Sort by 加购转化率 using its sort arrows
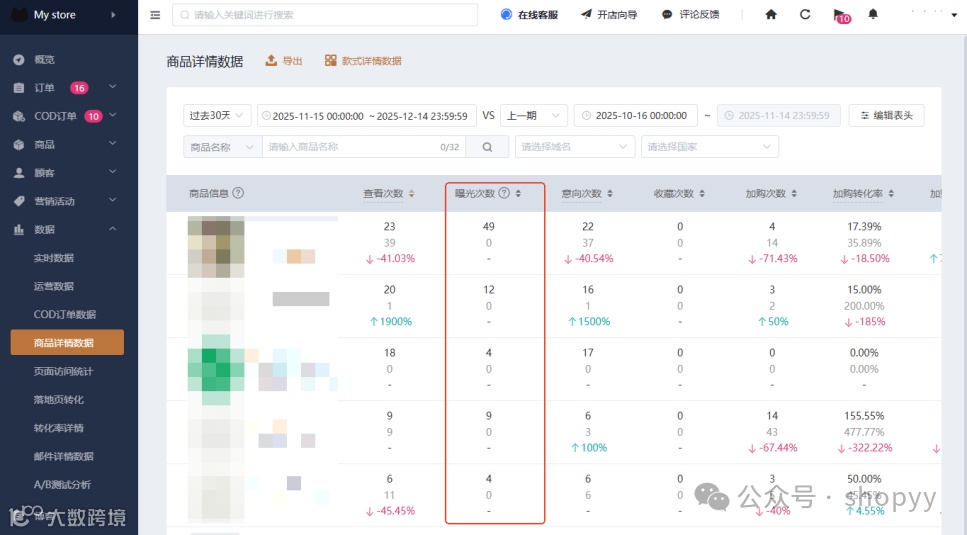967x535 pixels. [891, 194]
